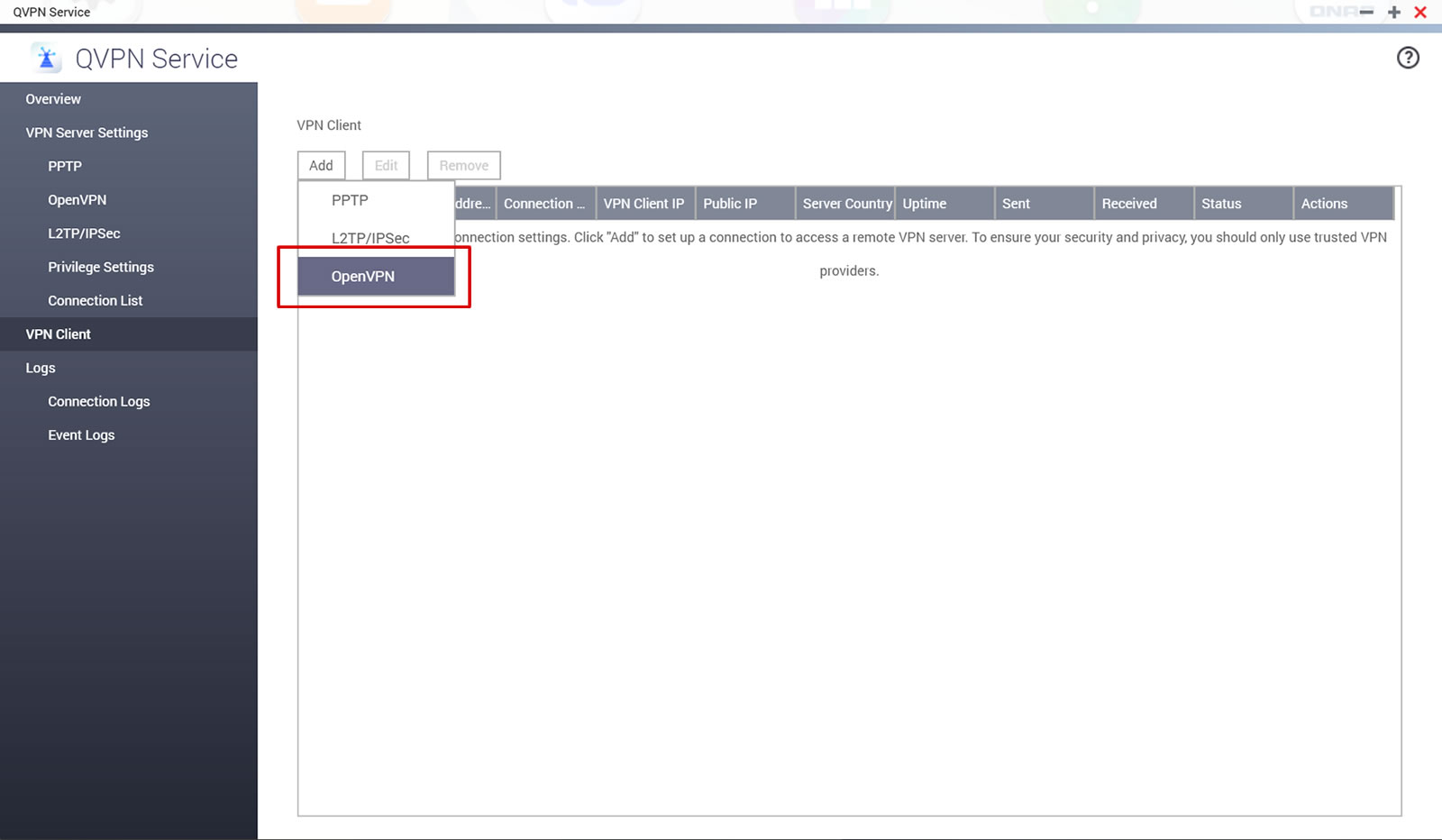View the Connection List page
This screenshot has height=840, width=1442.
129,300
